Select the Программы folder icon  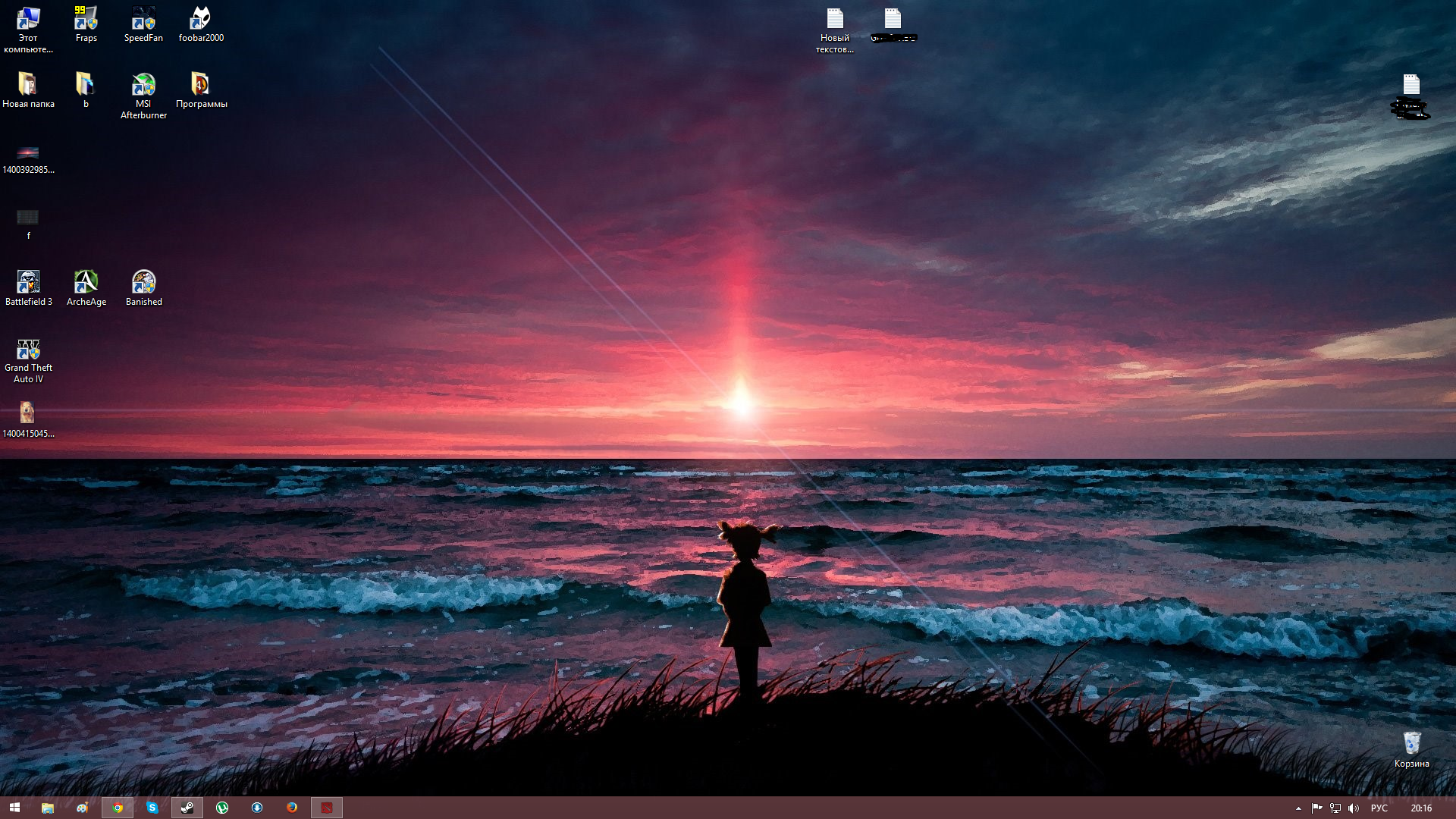[201, 85]
